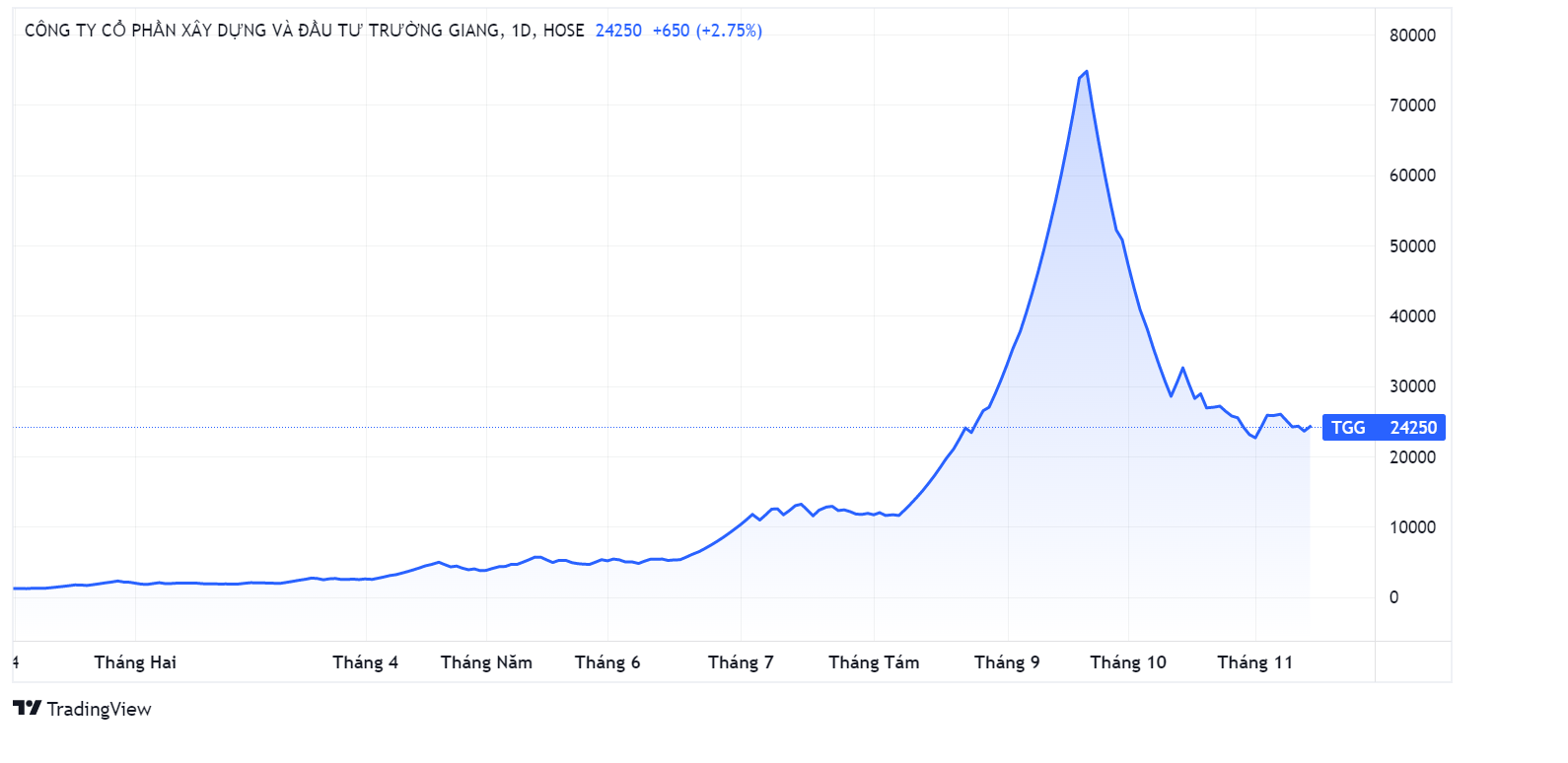Click the 10000 price axis label
1568x763 pixels.
click(1412, 527)
